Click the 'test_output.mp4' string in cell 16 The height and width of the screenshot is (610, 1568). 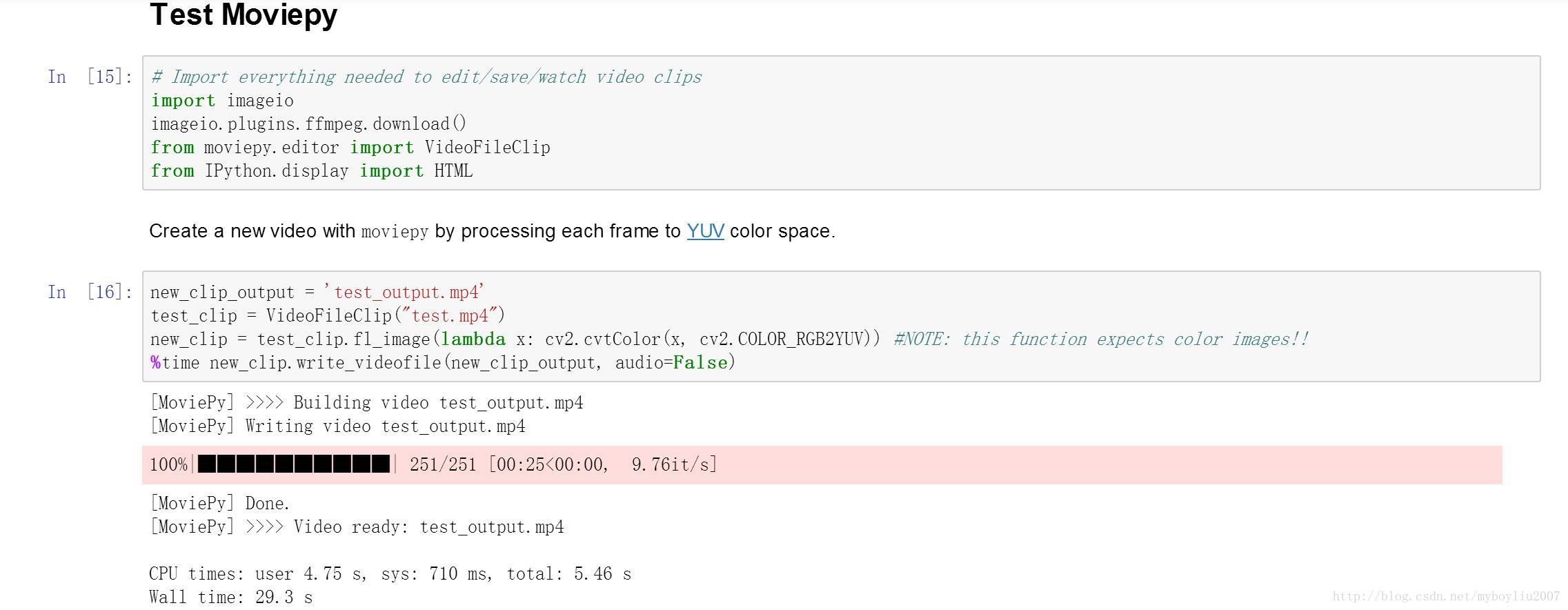click(x=405, y=293)
